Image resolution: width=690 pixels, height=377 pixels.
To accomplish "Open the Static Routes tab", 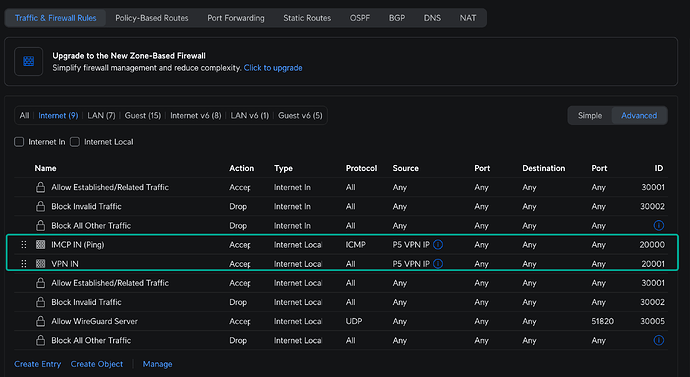I will tap(307, 18).
